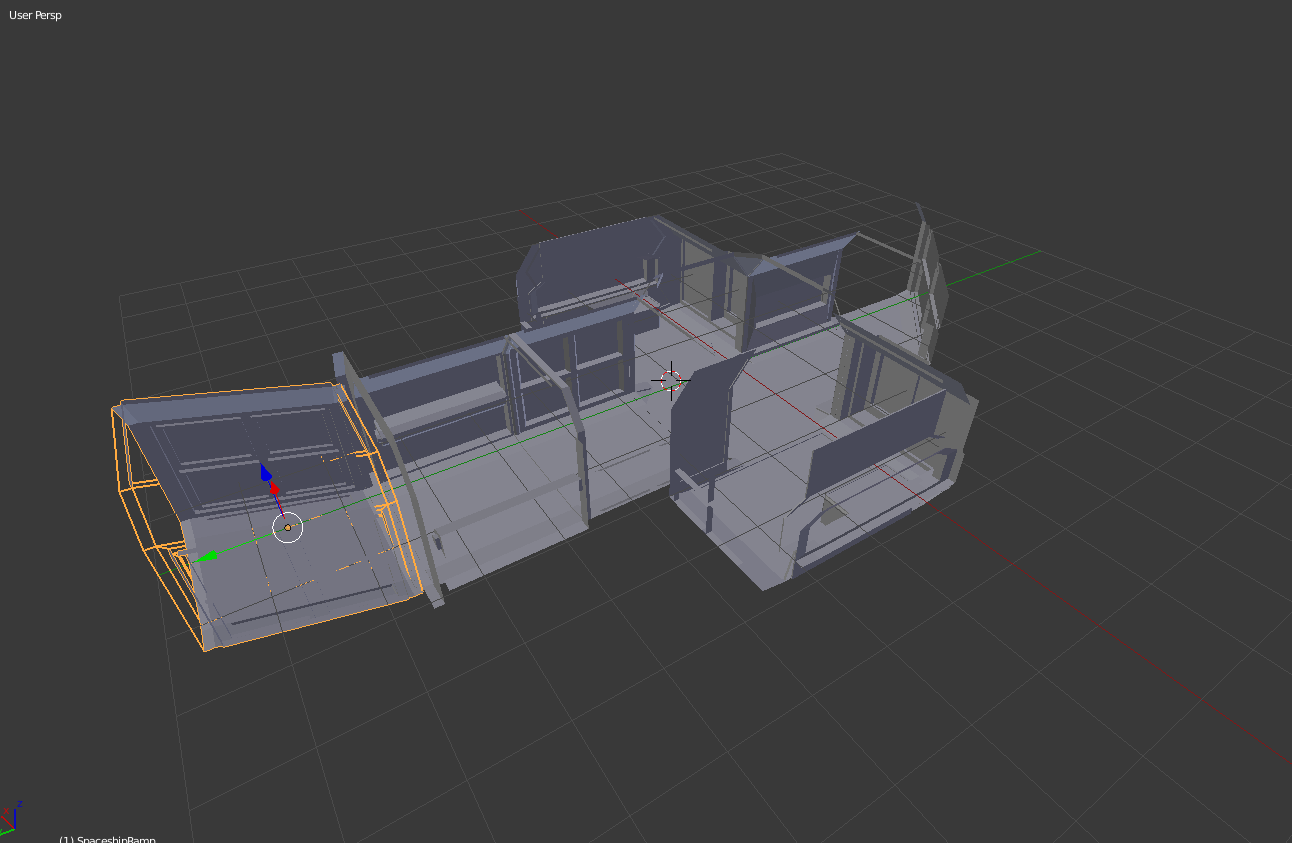Screen dimensions: 1292x843
Task: Click the red X-axis grid line
Action: coord(1100,640)
